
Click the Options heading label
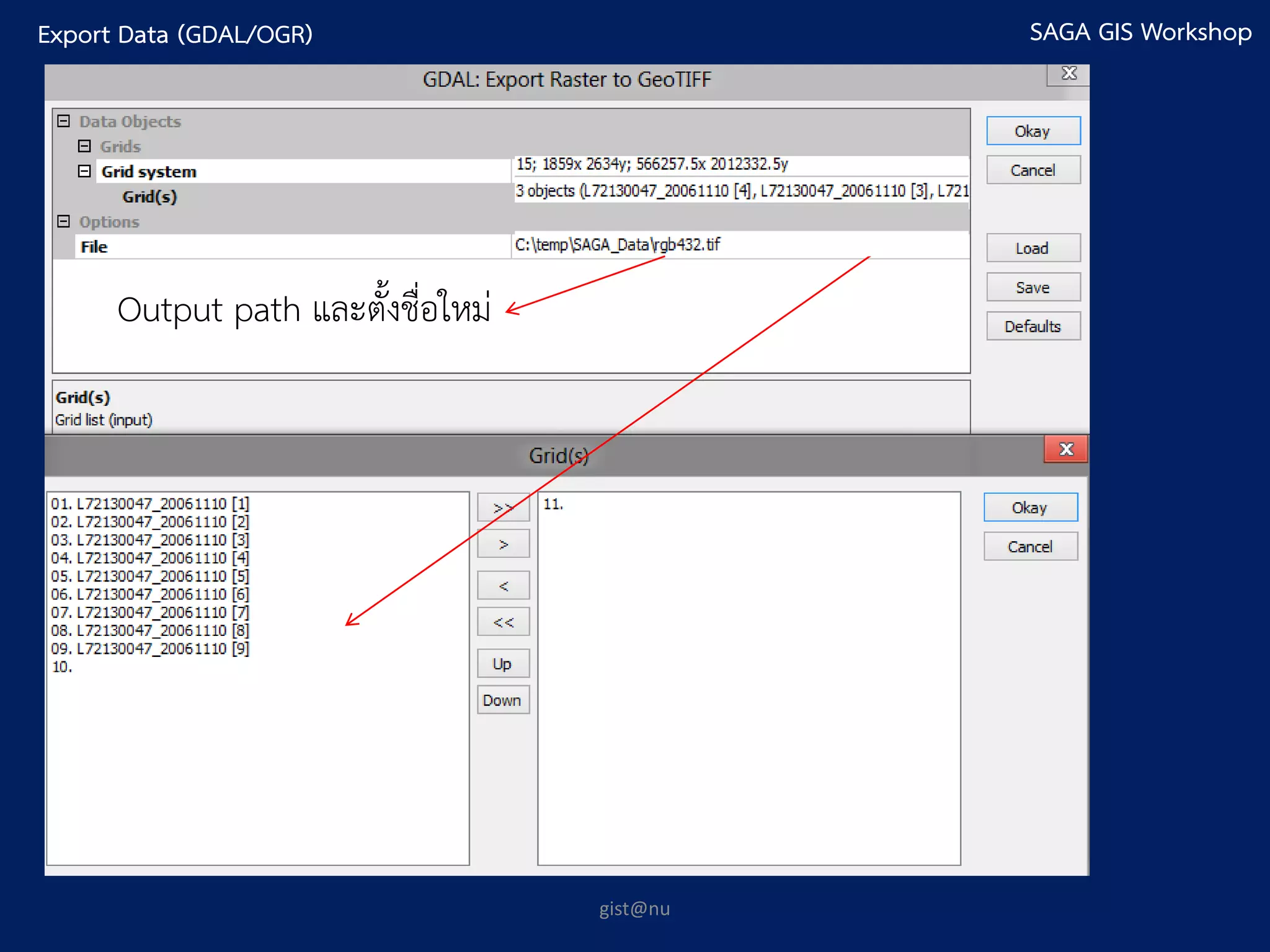(109, 222)
